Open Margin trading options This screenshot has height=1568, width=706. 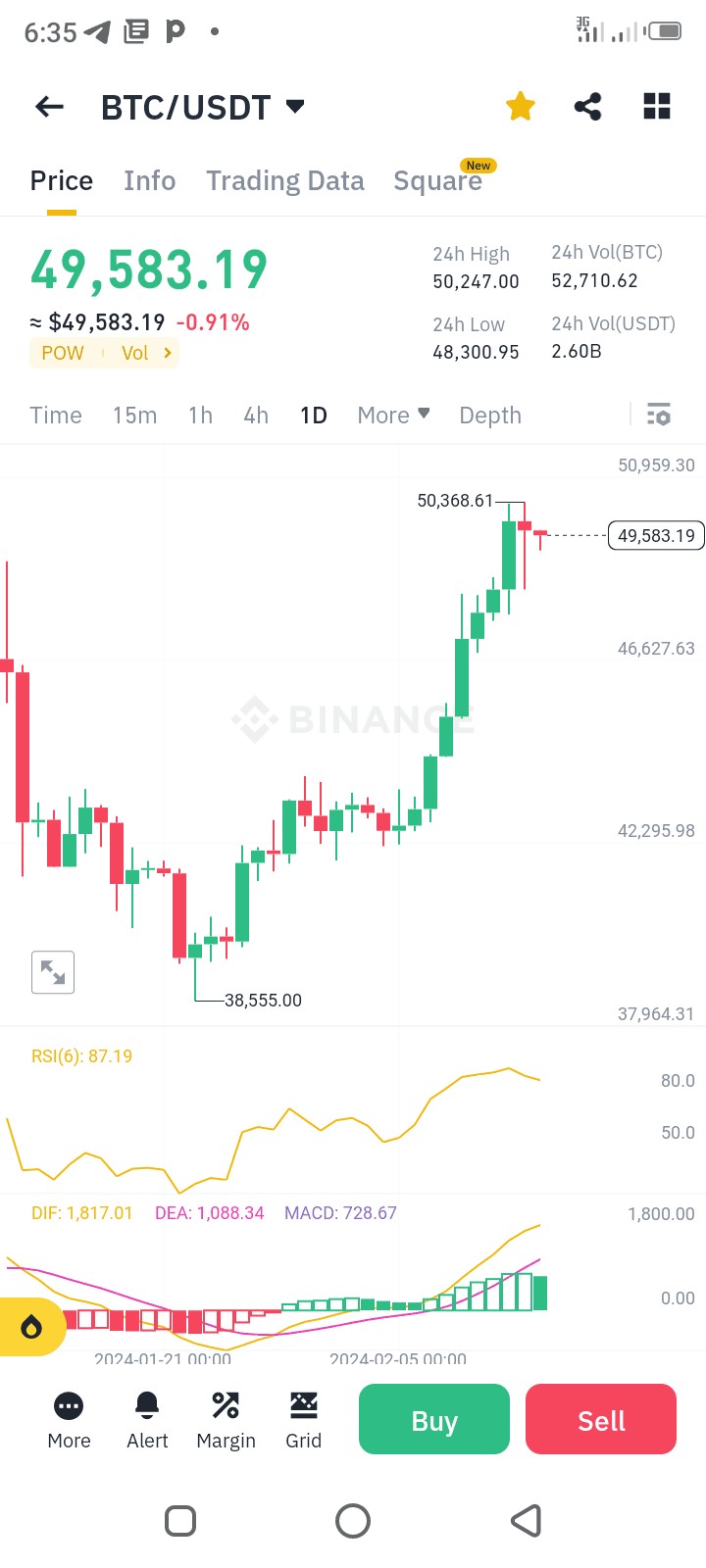point(226,1419)
